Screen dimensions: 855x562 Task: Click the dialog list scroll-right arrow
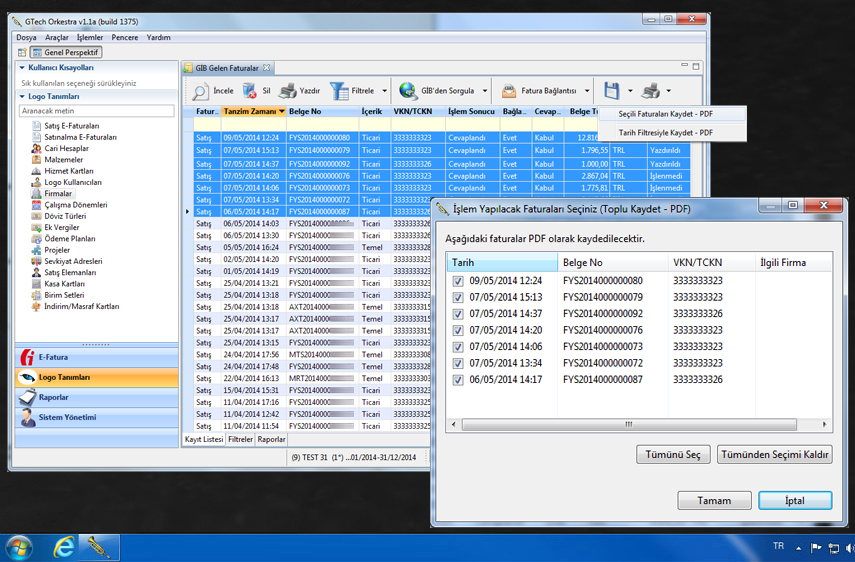point(824,424)
